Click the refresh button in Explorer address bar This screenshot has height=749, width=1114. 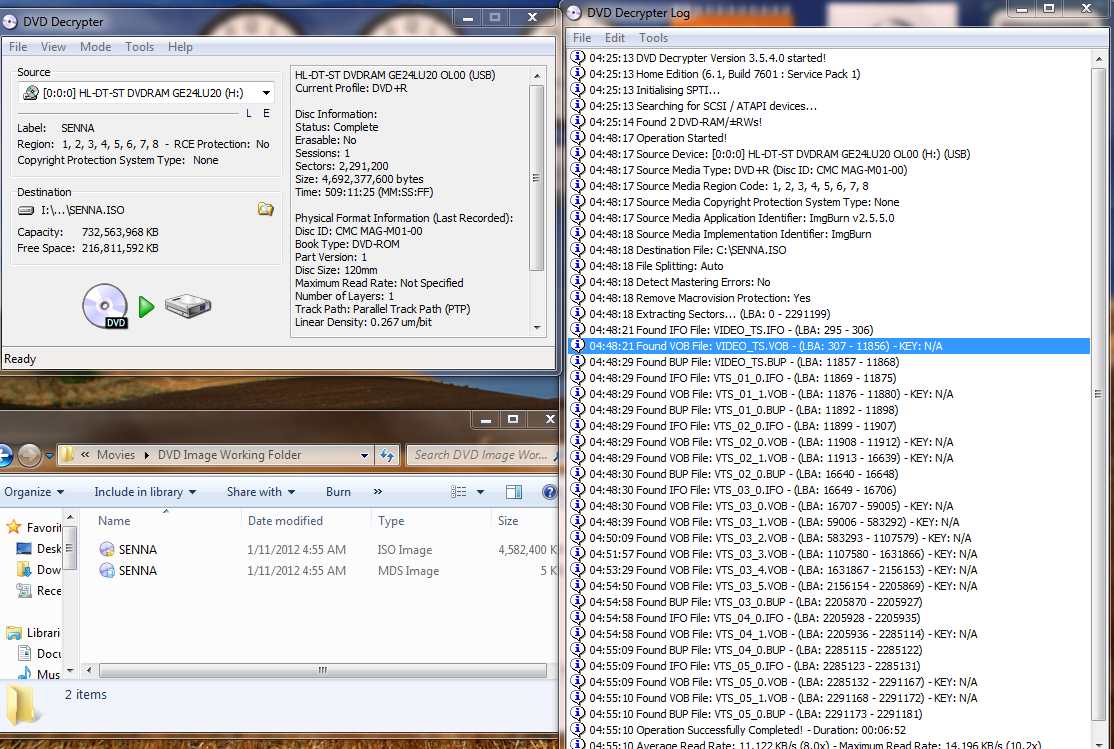pos(386,455)
